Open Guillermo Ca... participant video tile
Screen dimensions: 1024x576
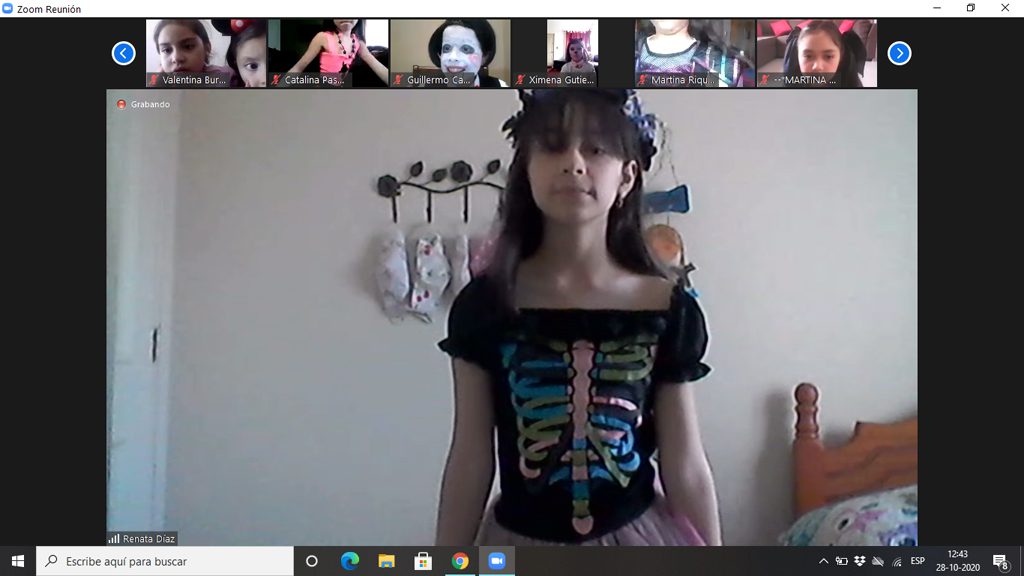450,53
